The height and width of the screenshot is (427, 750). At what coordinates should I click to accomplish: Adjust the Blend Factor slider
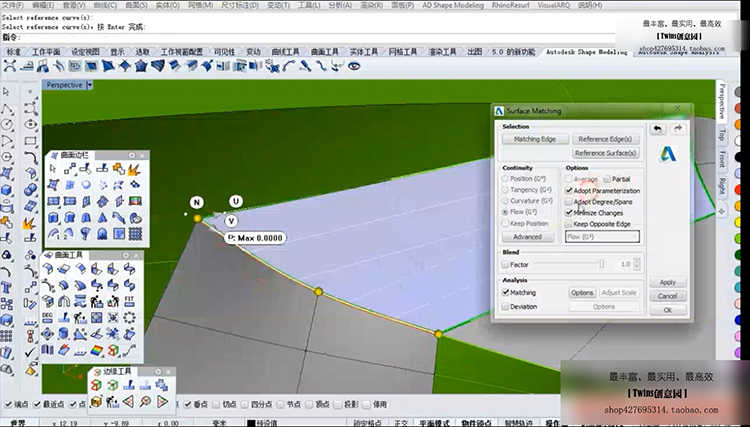(x=600, y=264)
